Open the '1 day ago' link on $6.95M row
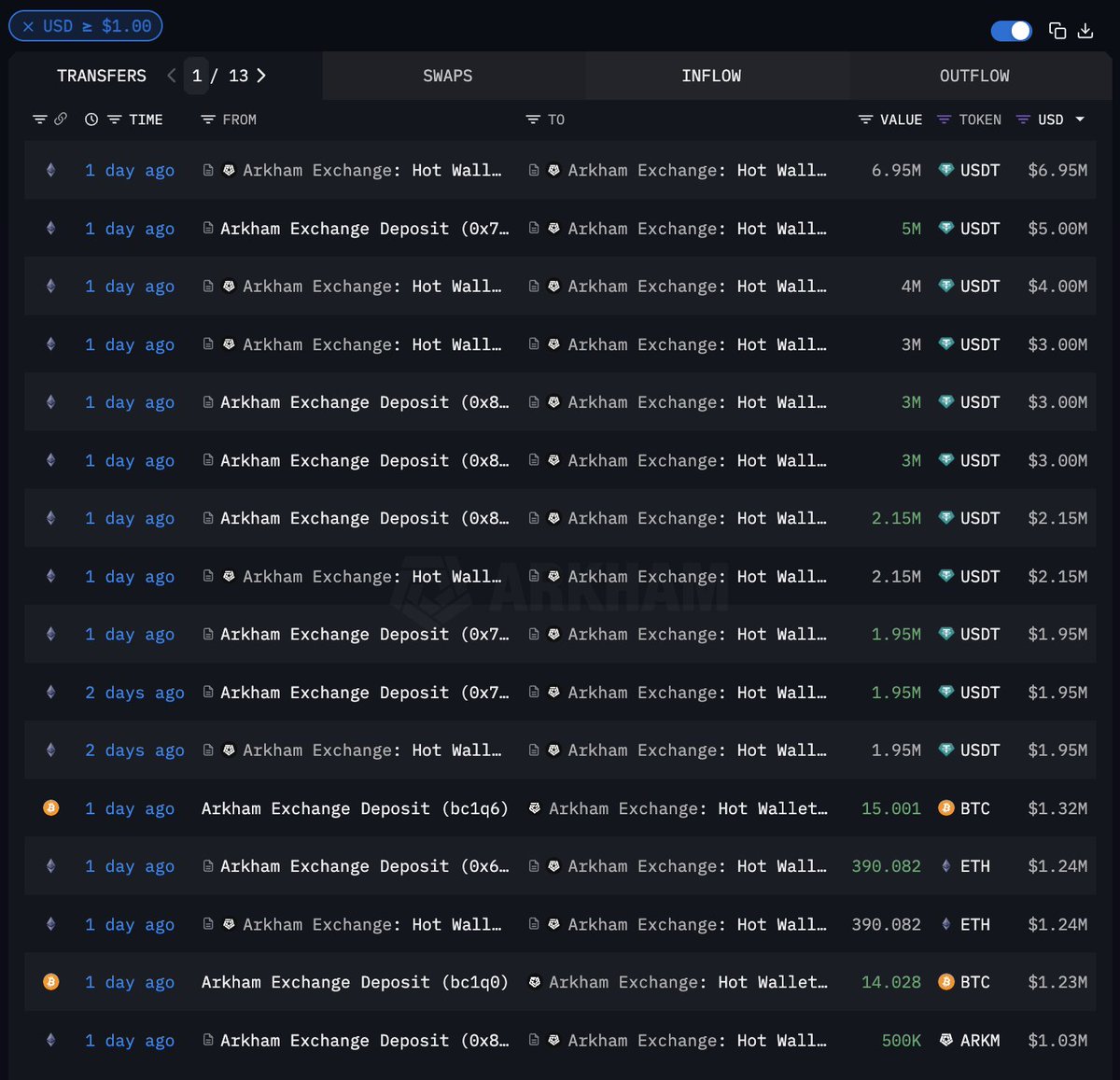1120x1080 pixels. [x=130, y=171]
